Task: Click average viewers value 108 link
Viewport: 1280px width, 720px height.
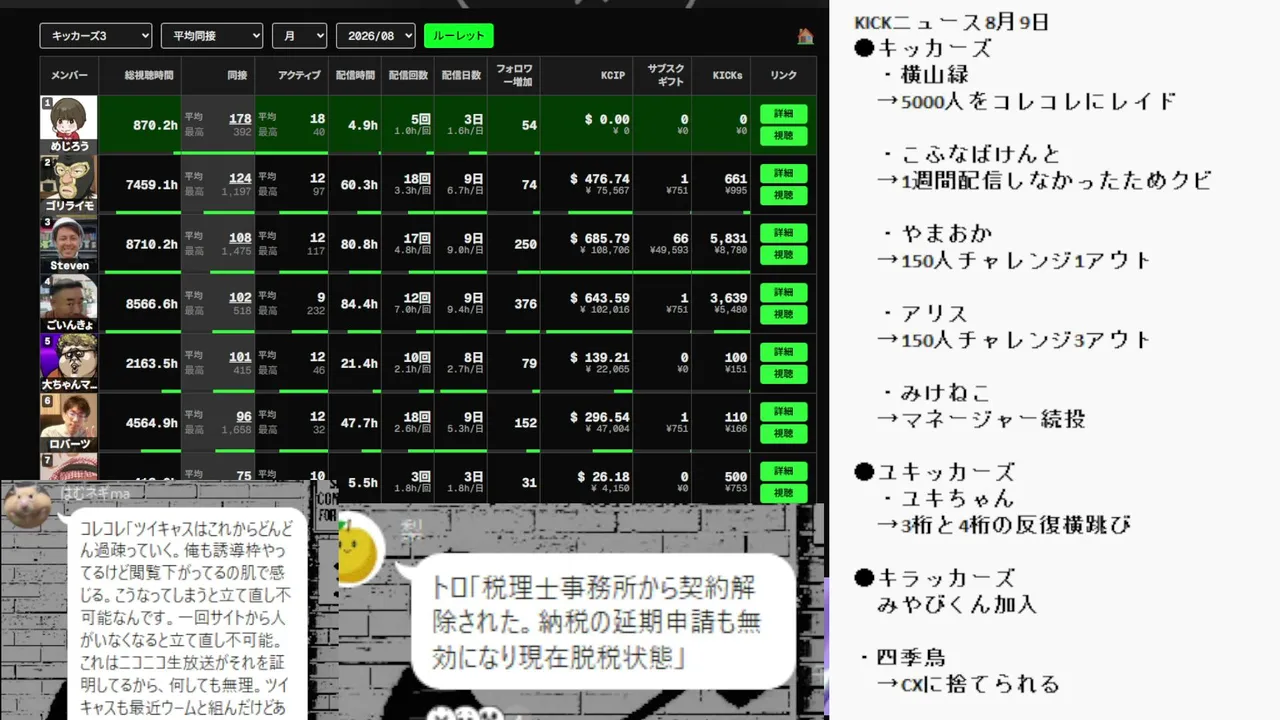Action: point(240,238)
